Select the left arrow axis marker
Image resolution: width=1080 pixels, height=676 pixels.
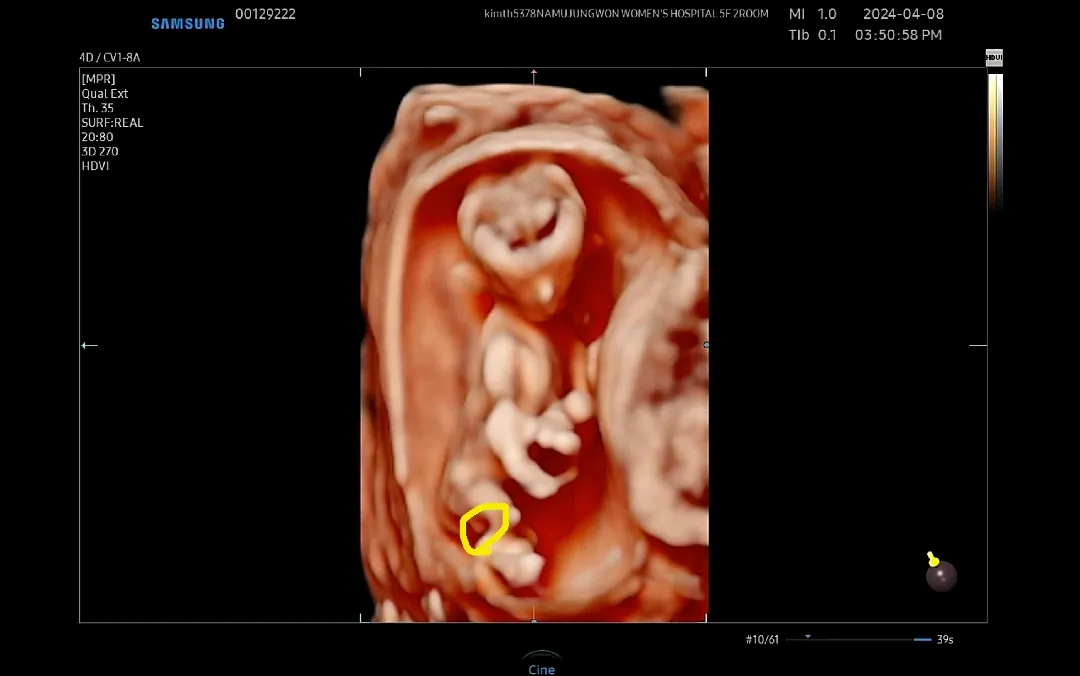tap(90, 345)
